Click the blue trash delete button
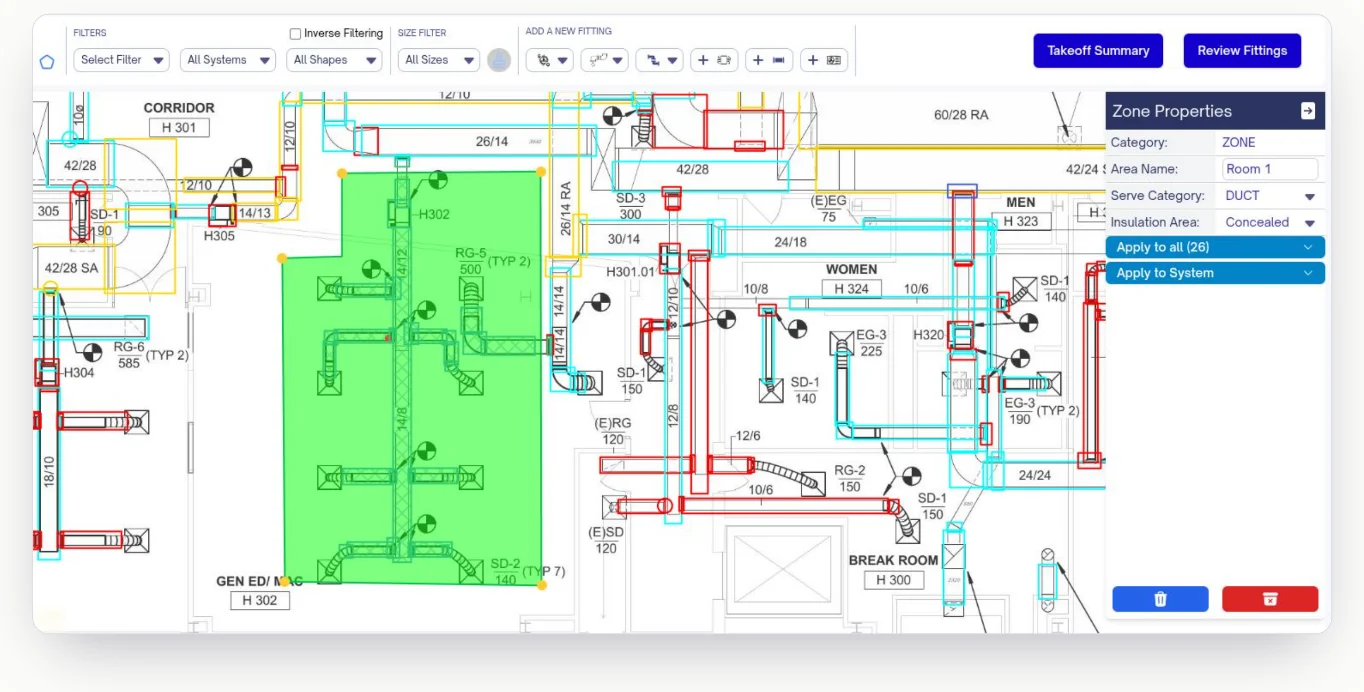The width and height of the screenshot is (1364, 692). click(x=1160, y=599)
